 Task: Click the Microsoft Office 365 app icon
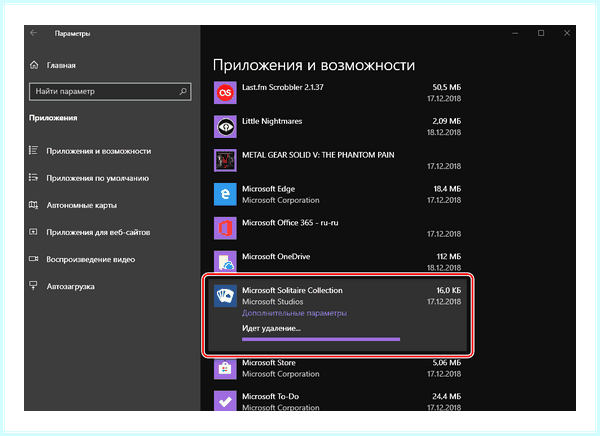point(225,228)
